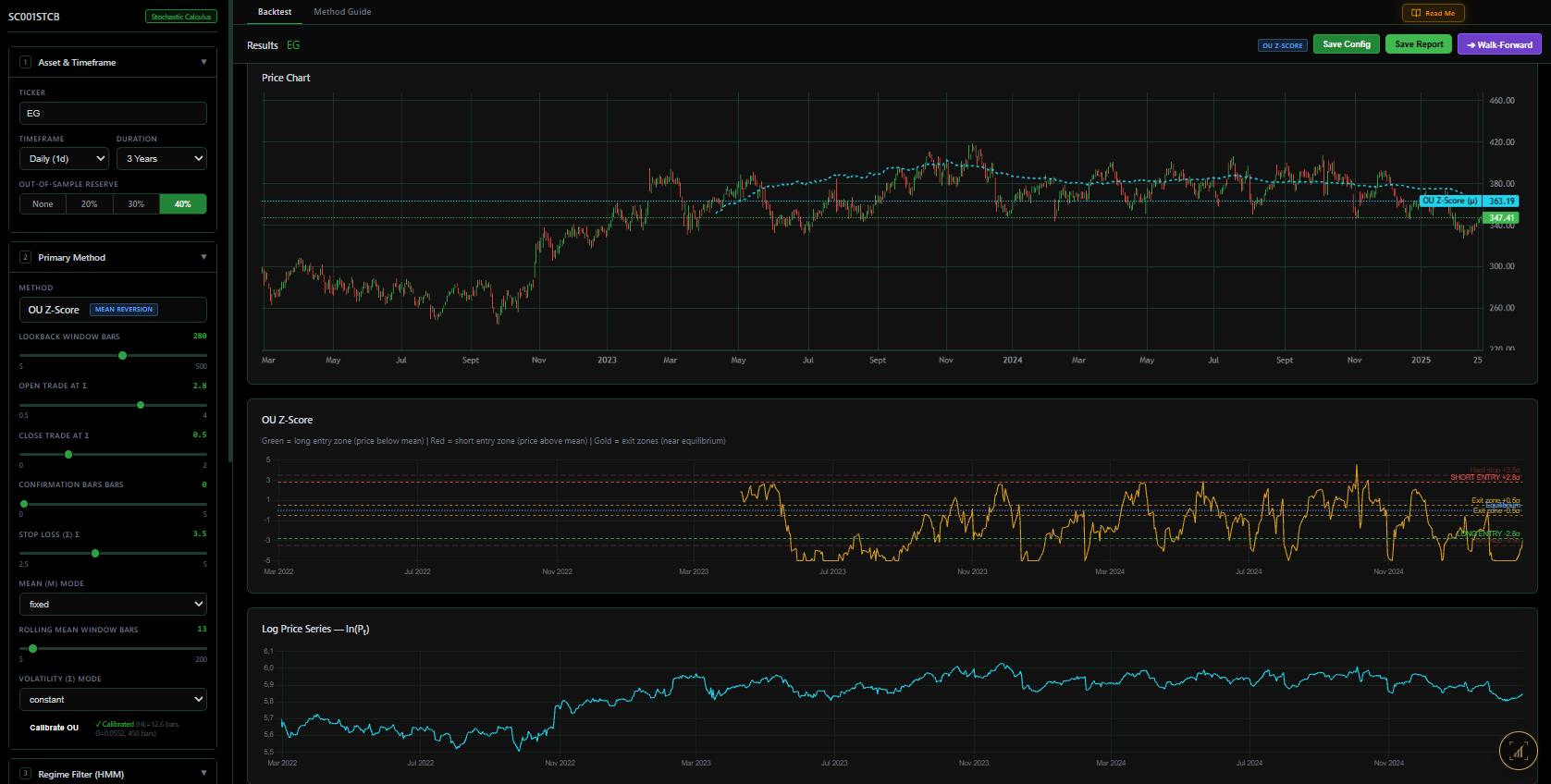Click the MEAN REVERSION tag
This screenshot has height=784, width=1551.
[x=124, y=310]
